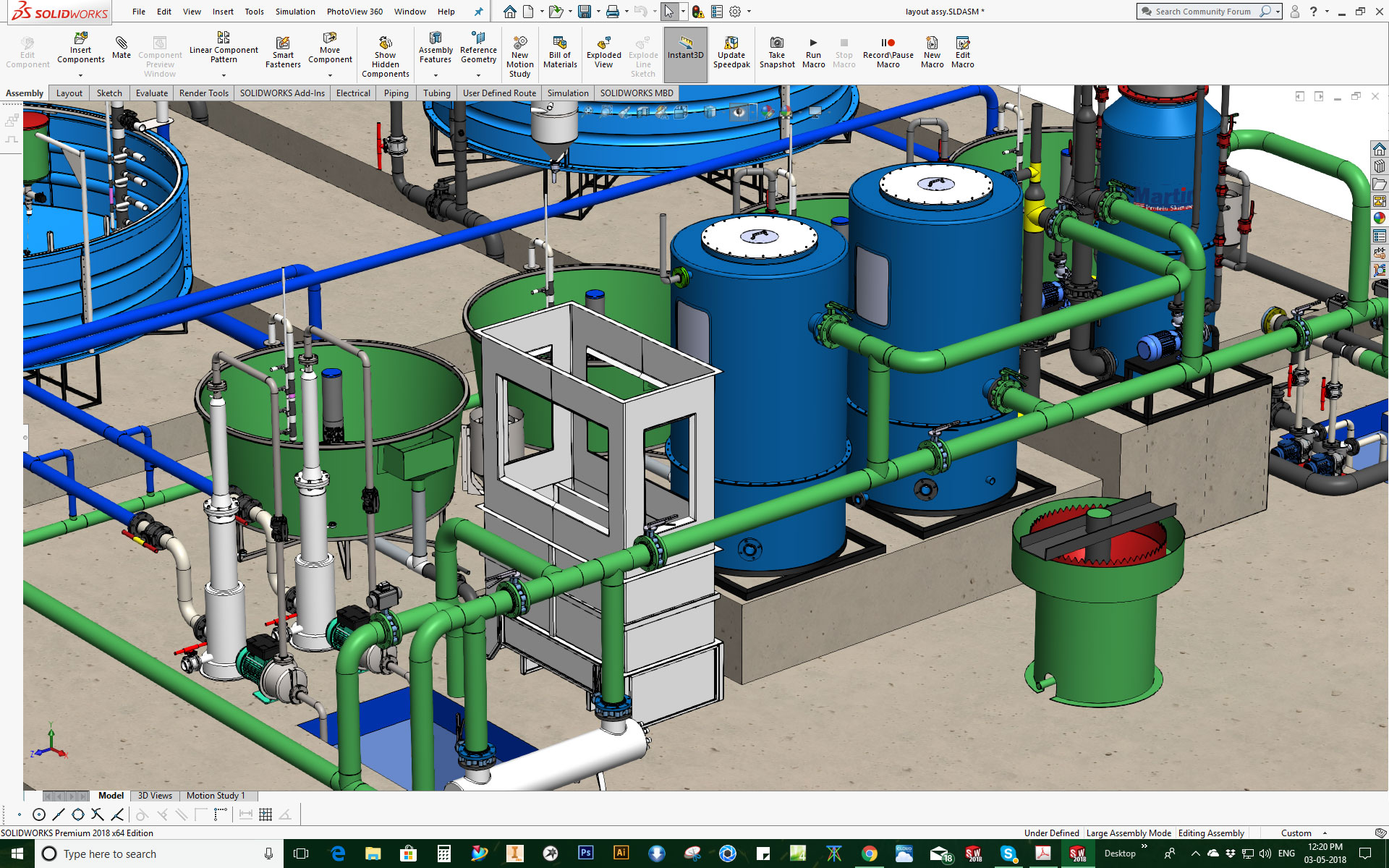Viewport: 1389px width, 868px height.
Task: Click Take Snapshot icon
Action: (x=777, y=53)
